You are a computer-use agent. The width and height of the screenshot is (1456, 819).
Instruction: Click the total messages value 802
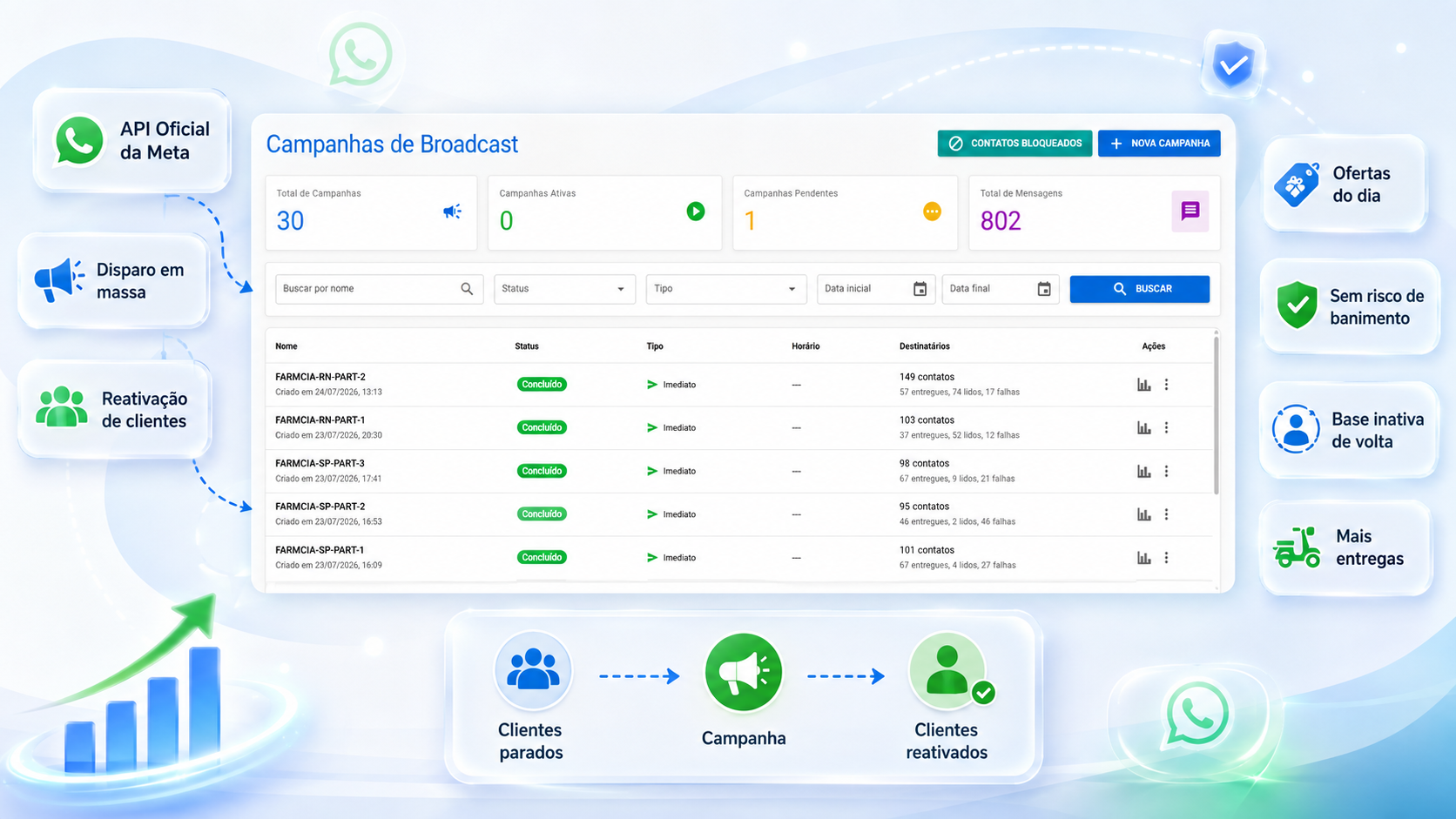[x=1001, y=221]
